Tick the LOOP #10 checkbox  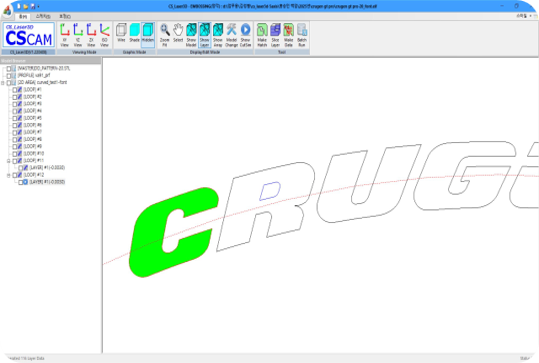pos(15,154)
